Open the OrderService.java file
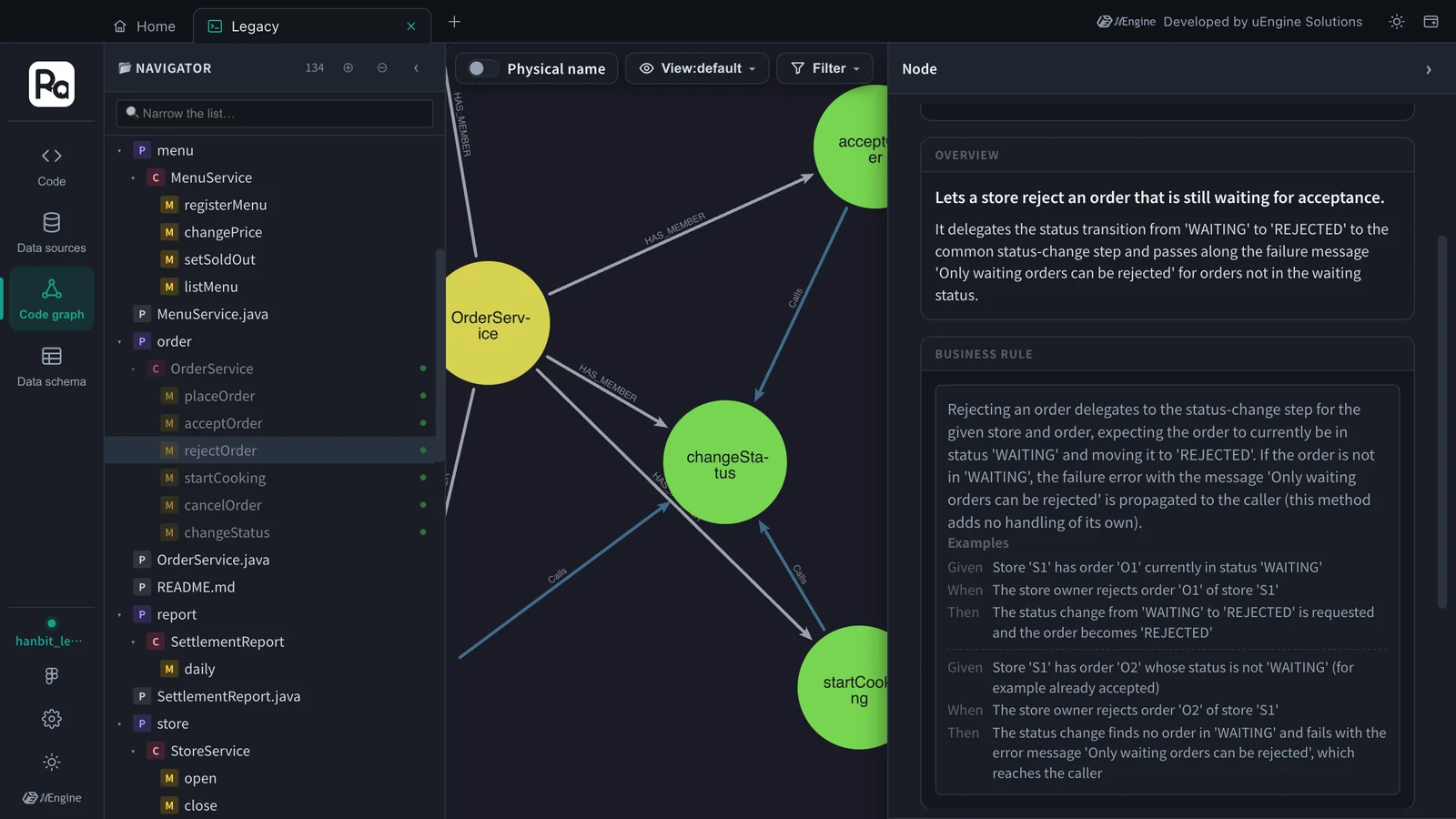The image size is (1456, 819). [x=213, y=560]
